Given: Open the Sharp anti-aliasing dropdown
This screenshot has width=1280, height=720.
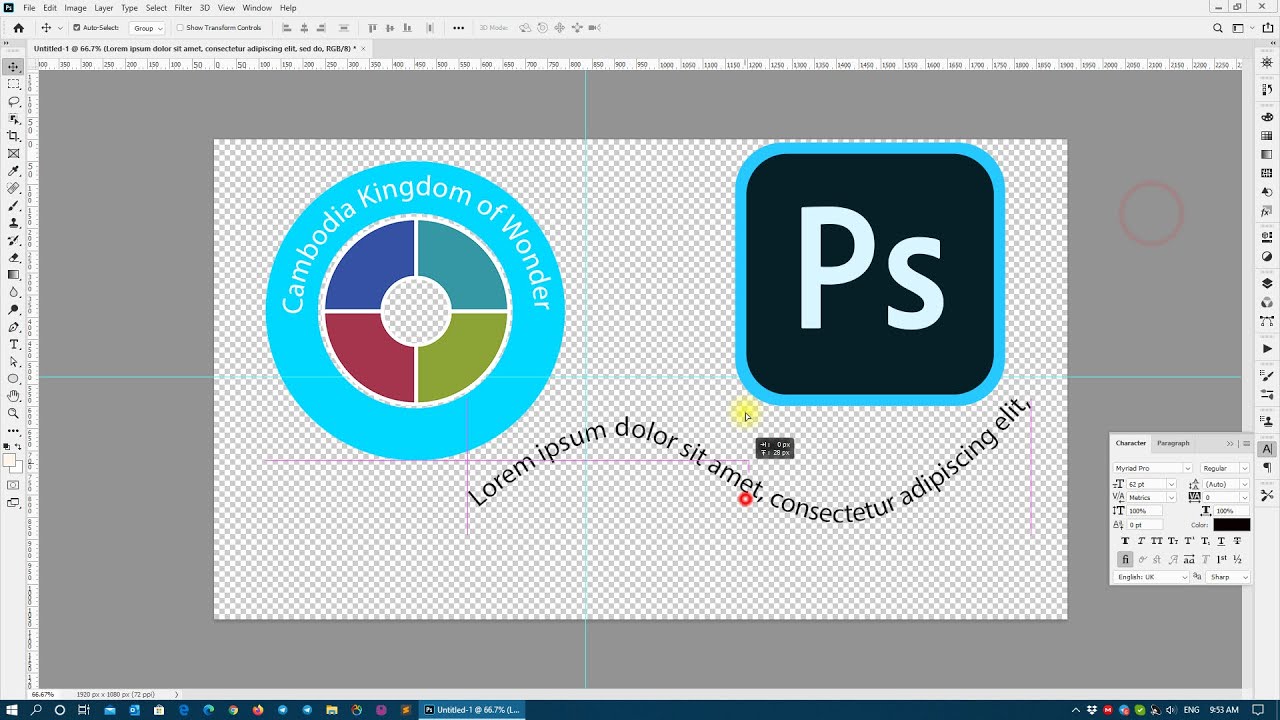Looking at the screenshot, I should 1229,577.
